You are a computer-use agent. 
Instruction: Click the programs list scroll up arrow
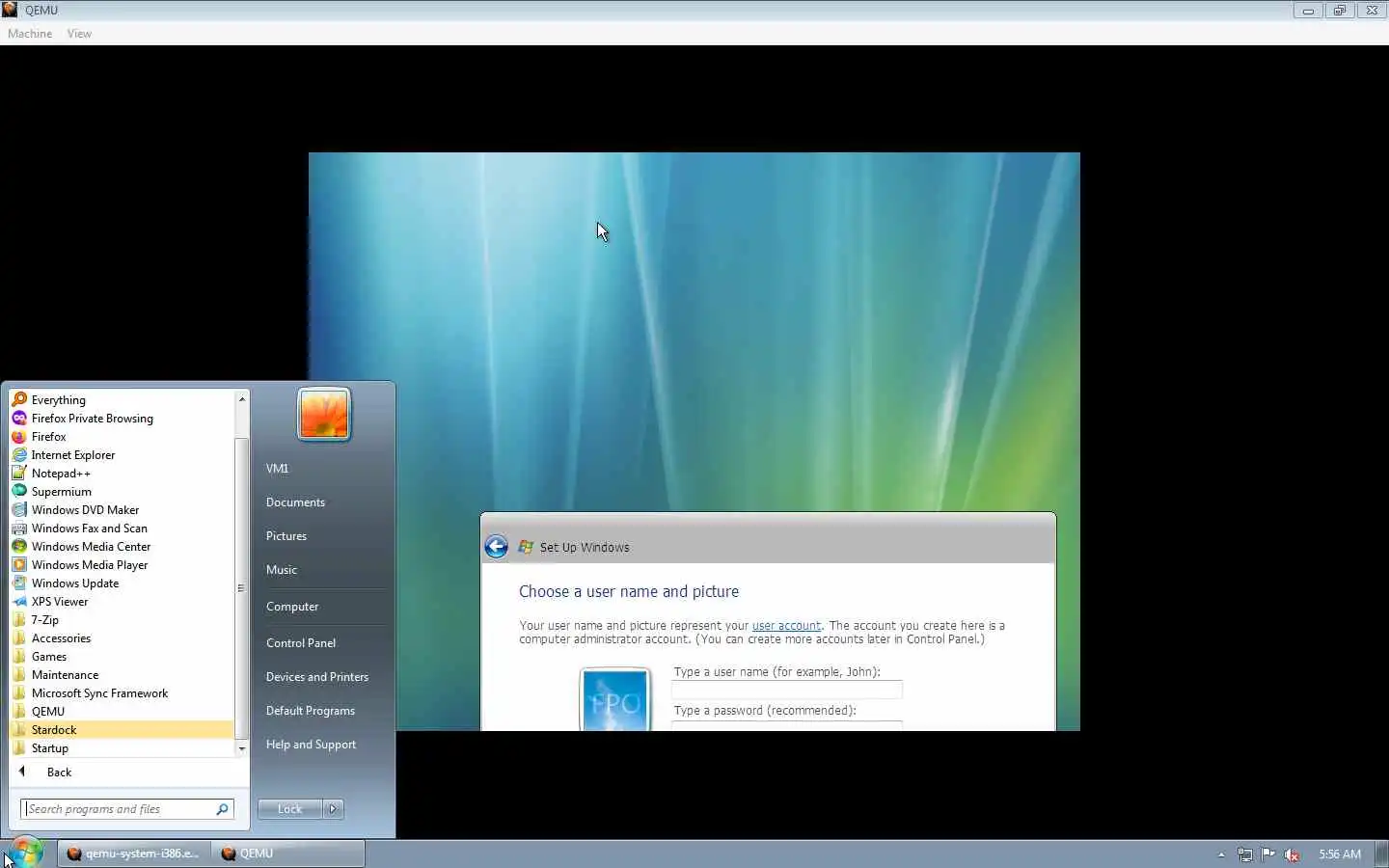tap(241, 399)
